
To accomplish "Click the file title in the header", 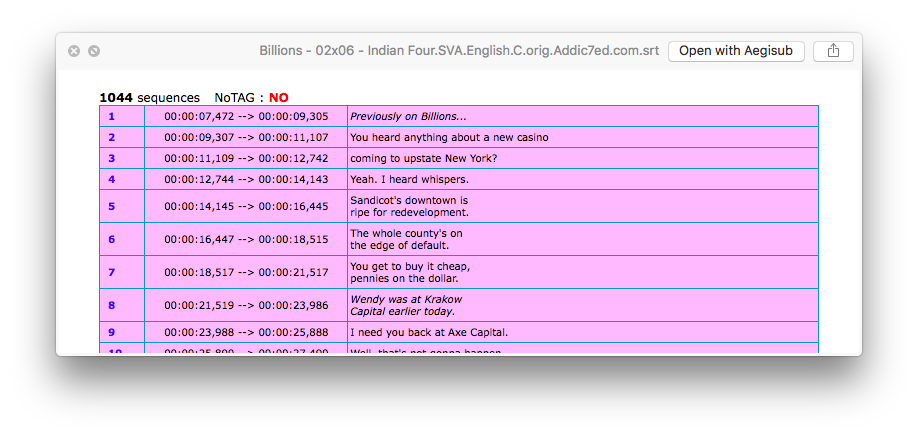I will (x=459, y=51).
